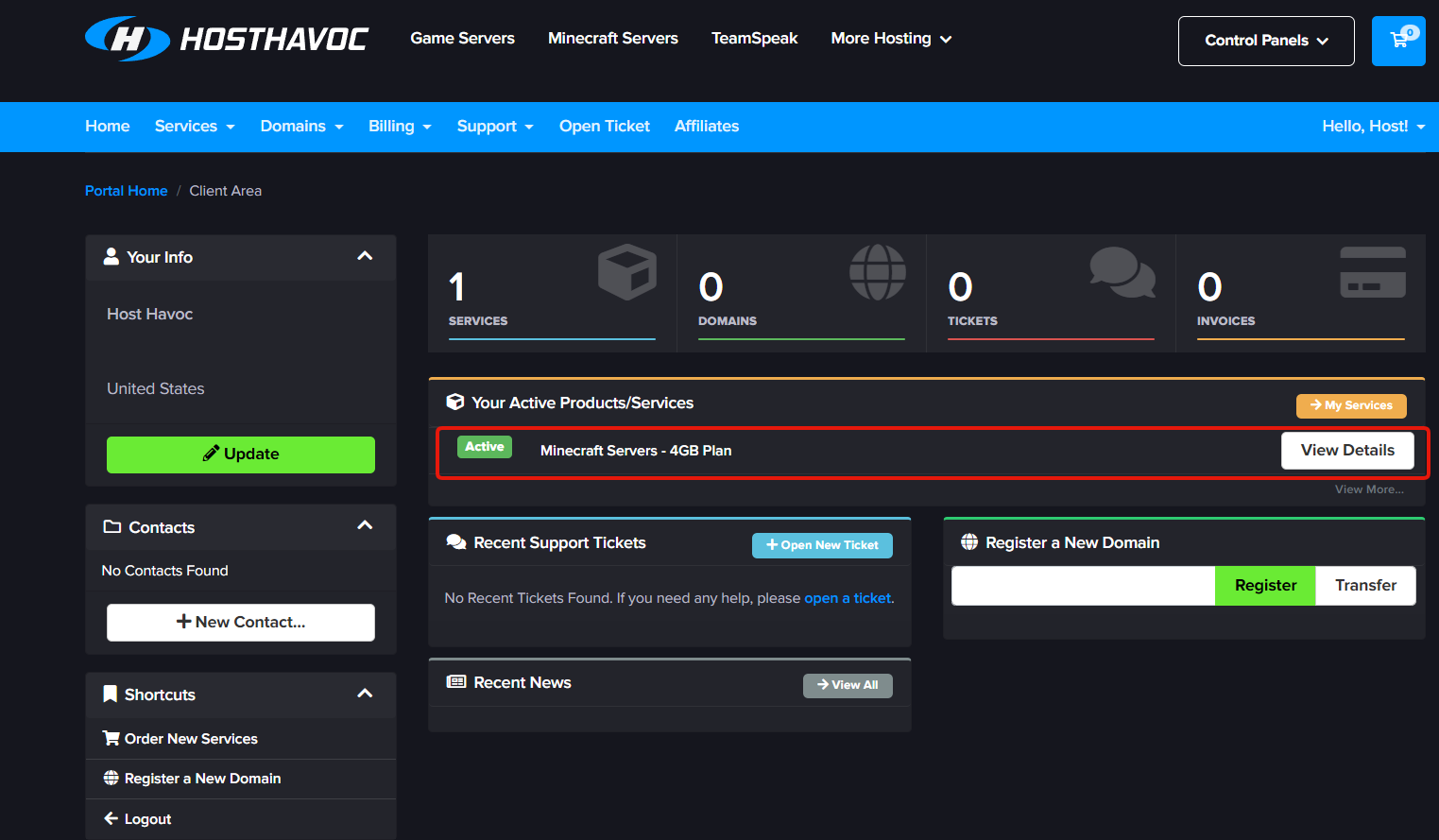
Task: Click the Invoices credit card icon
Action: point(1373,272)
